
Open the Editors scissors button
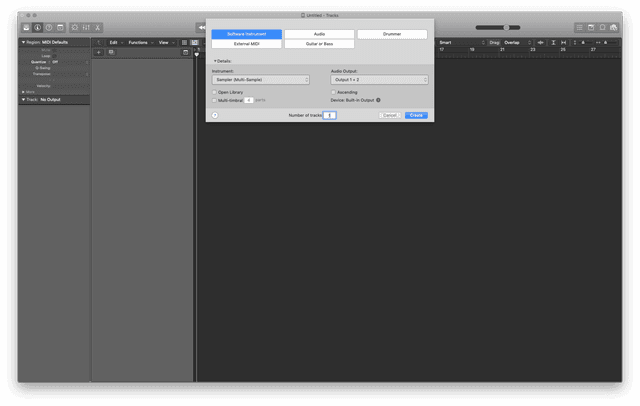pos(98,27)
